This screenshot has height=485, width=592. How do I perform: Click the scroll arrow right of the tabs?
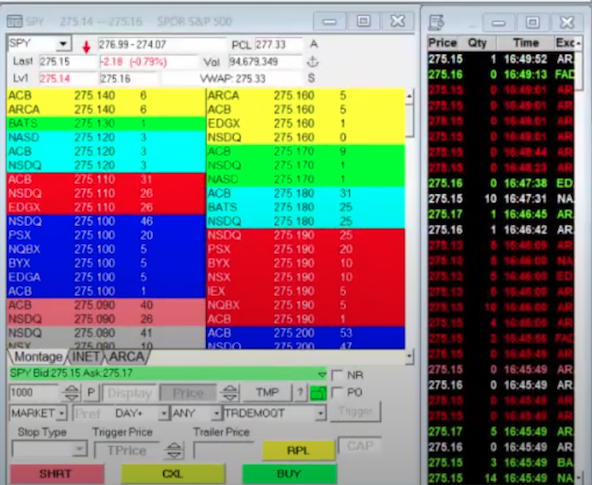(409, 356)
